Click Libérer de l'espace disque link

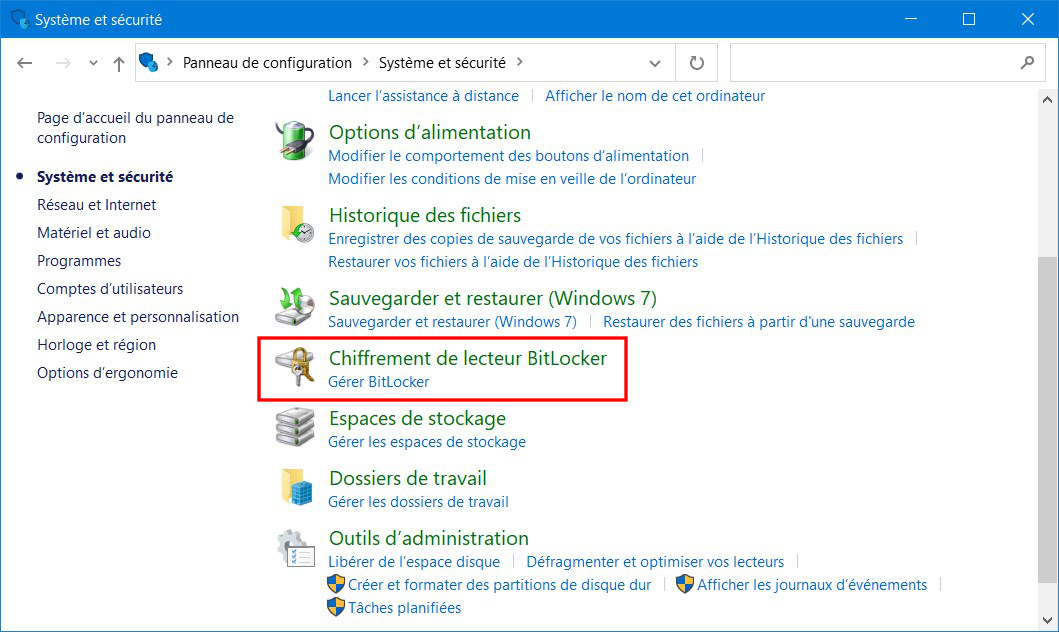414,562
